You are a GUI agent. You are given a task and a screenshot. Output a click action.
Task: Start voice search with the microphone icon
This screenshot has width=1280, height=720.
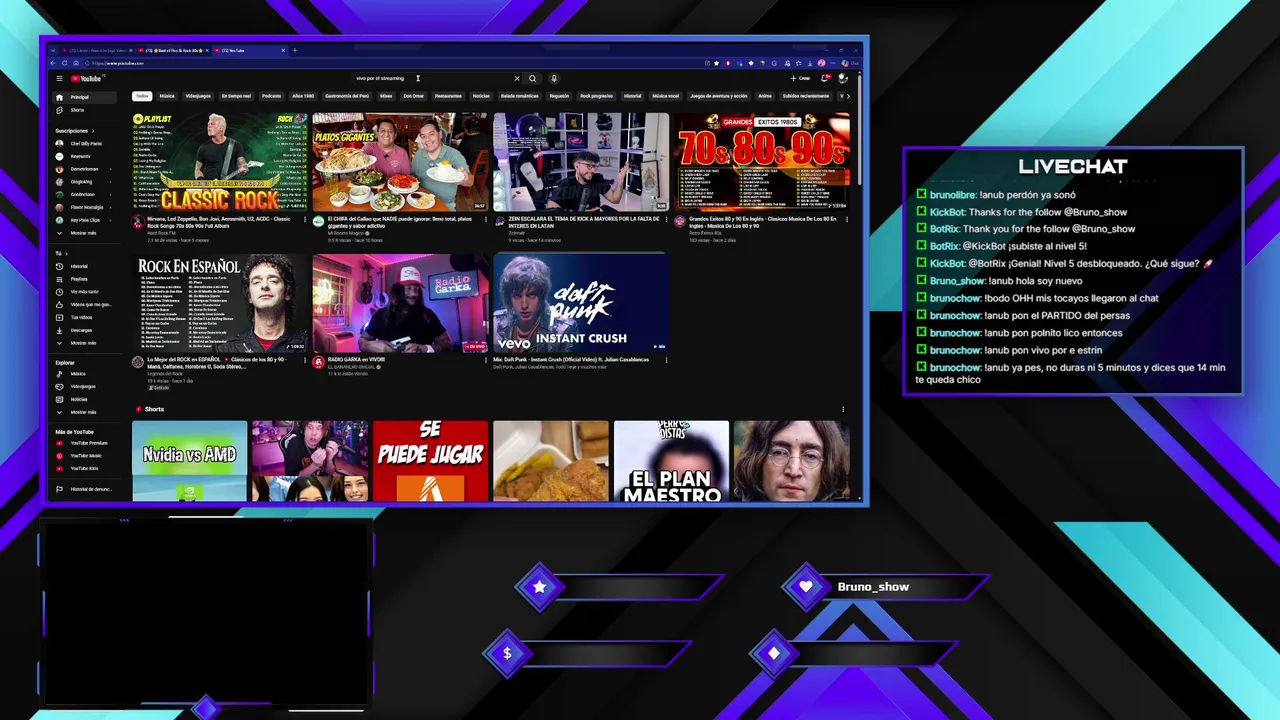tap(554, 79)
